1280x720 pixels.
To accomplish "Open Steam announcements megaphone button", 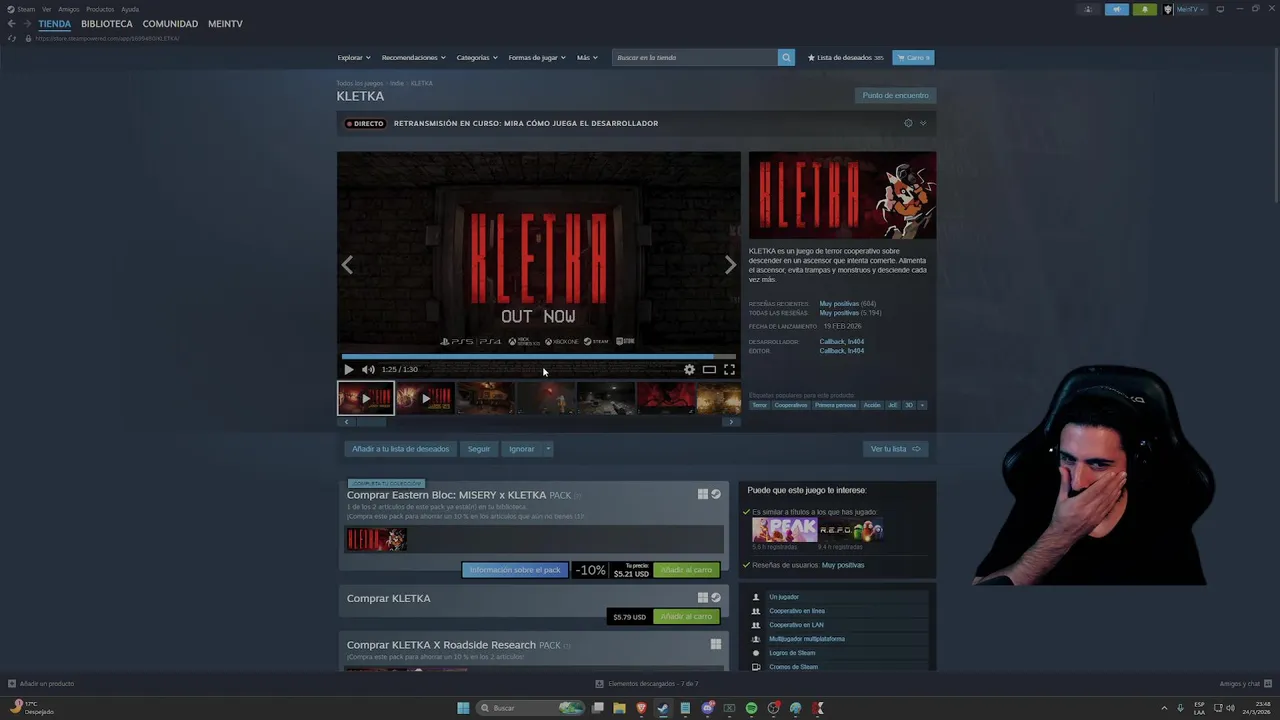I will 1117,9.
